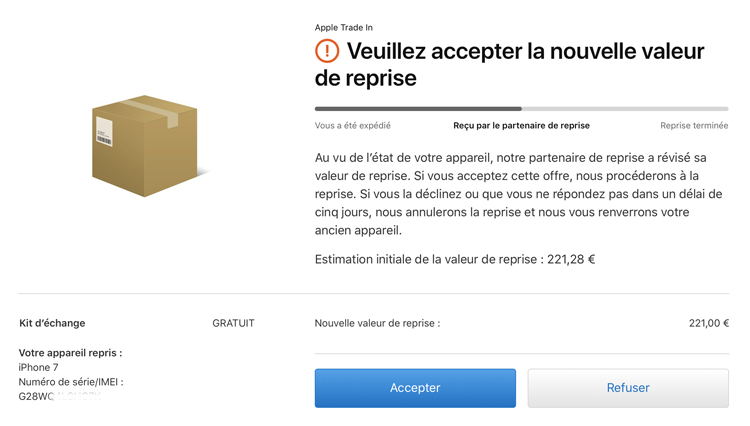Select 'Vous a été expédié' step label
Image resolution: width=750 pixels, height=426 pixels.
point(353,126)
